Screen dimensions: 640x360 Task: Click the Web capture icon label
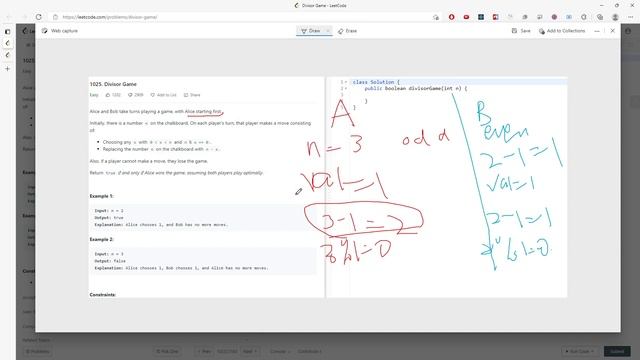click(60, 31)
